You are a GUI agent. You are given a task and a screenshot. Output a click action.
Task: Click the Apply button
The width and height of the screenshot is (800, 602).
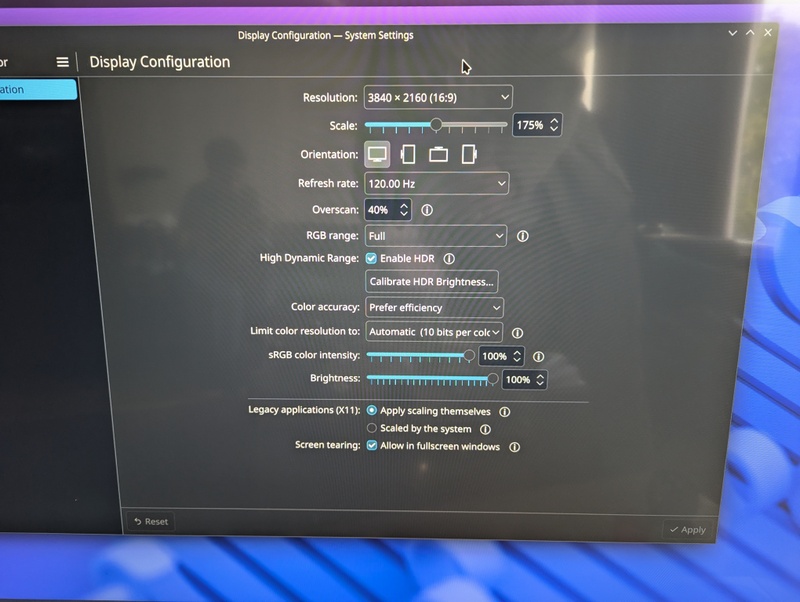click(688, 530)
